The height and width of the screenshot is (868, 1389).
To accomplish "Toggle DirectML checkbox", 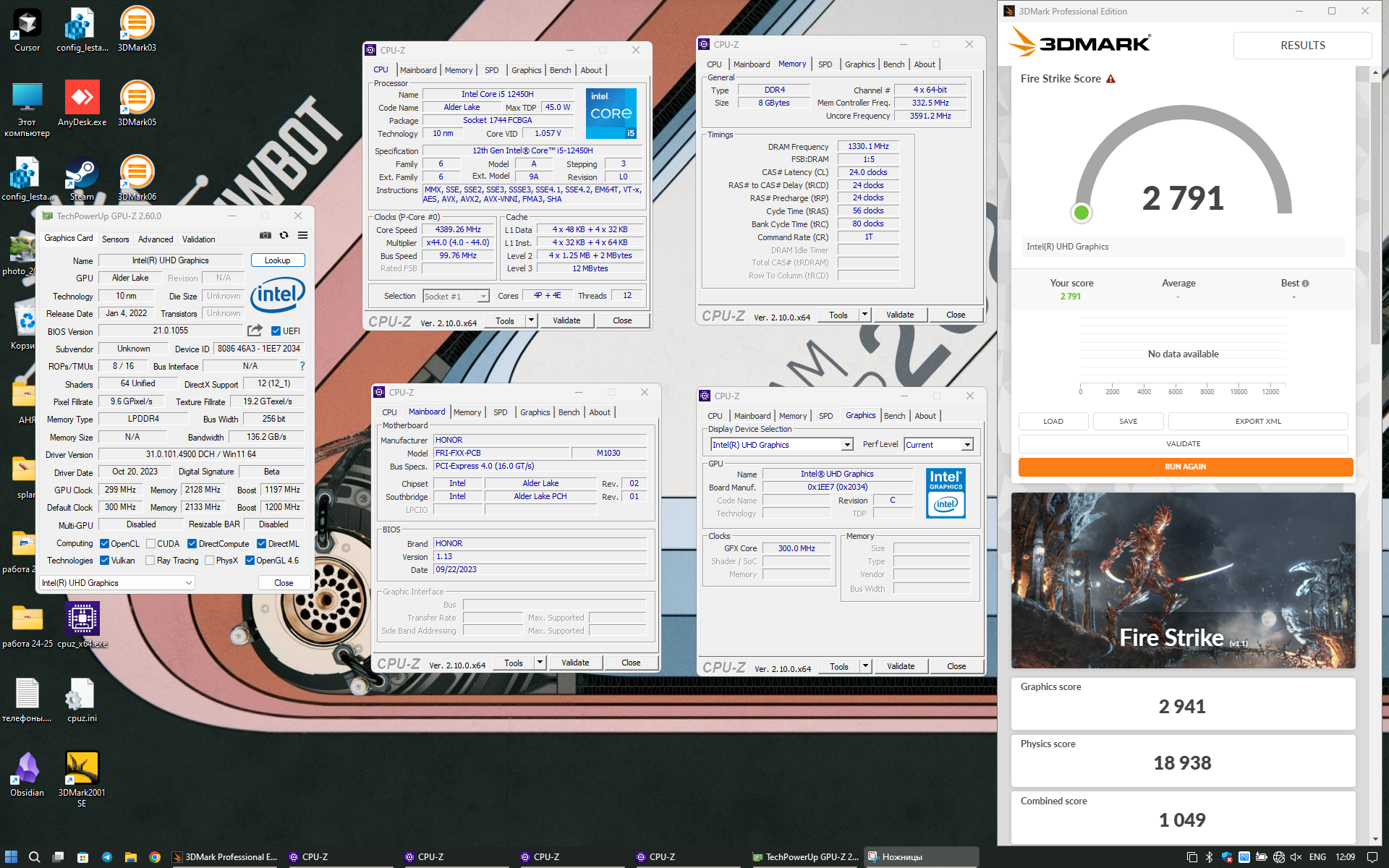I will click(261, 544).
